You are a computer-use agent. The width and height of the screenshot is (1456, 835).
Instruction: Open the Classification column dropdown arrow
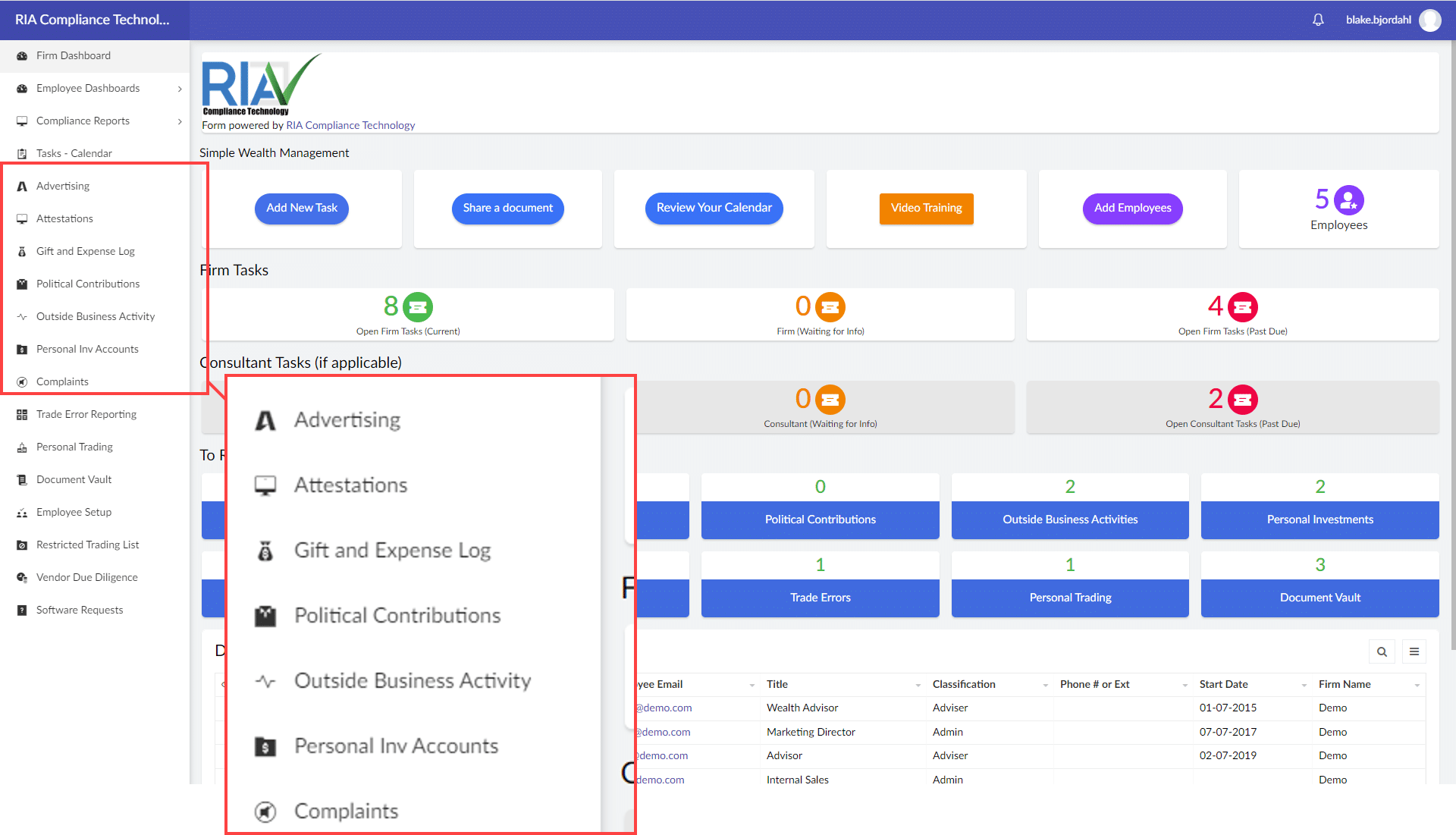(1045, 685)
